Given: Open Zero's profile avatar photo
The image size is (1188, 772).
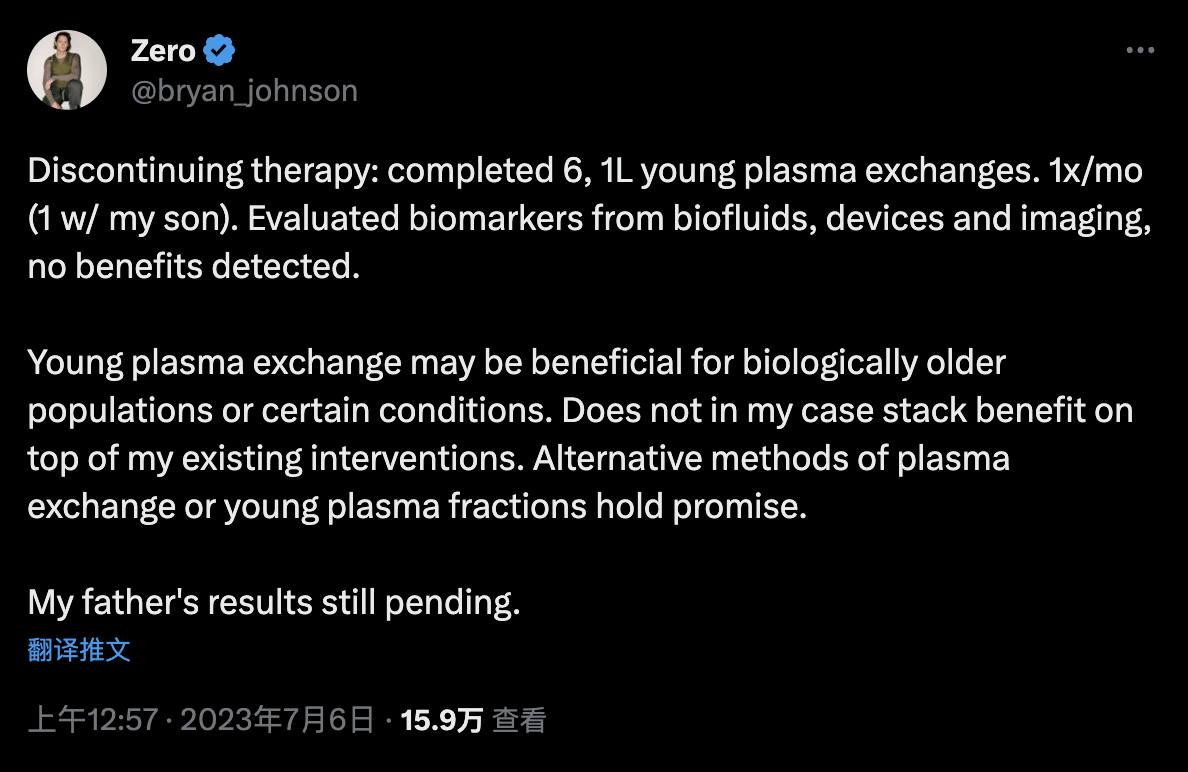Looking at the screenshot, I should tap(67, 70).
